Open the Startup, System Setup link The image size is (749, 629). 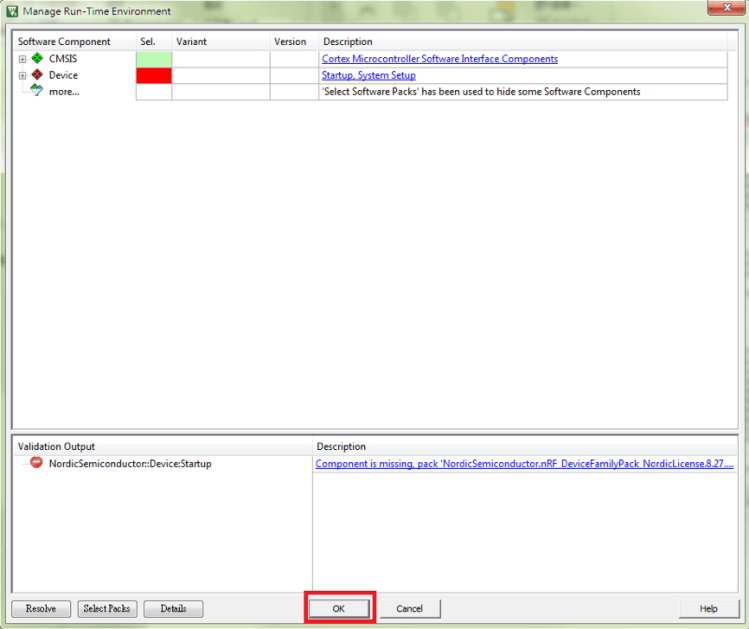368,75
